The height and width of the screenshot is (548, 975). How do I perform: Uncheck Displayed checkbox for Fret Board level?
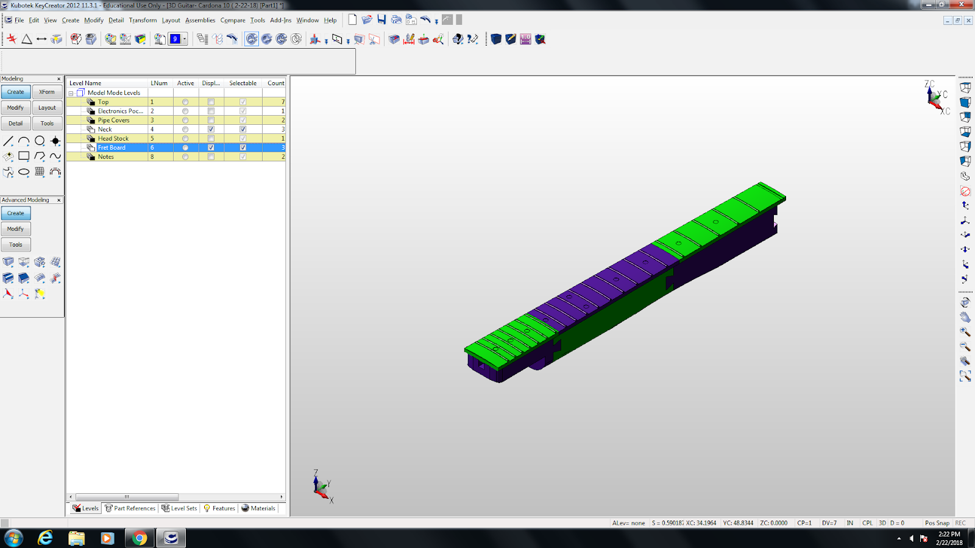(211, 148)
